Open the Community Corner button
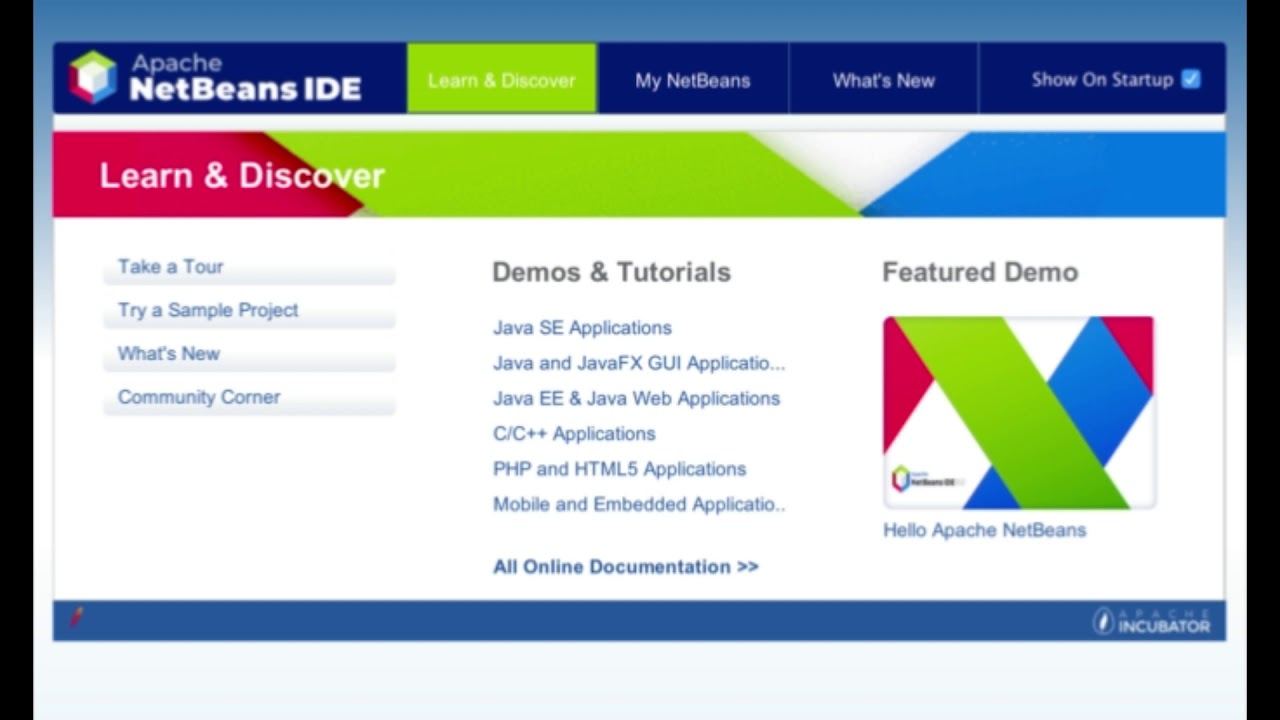1280x720 pixels. click(249, 398)
